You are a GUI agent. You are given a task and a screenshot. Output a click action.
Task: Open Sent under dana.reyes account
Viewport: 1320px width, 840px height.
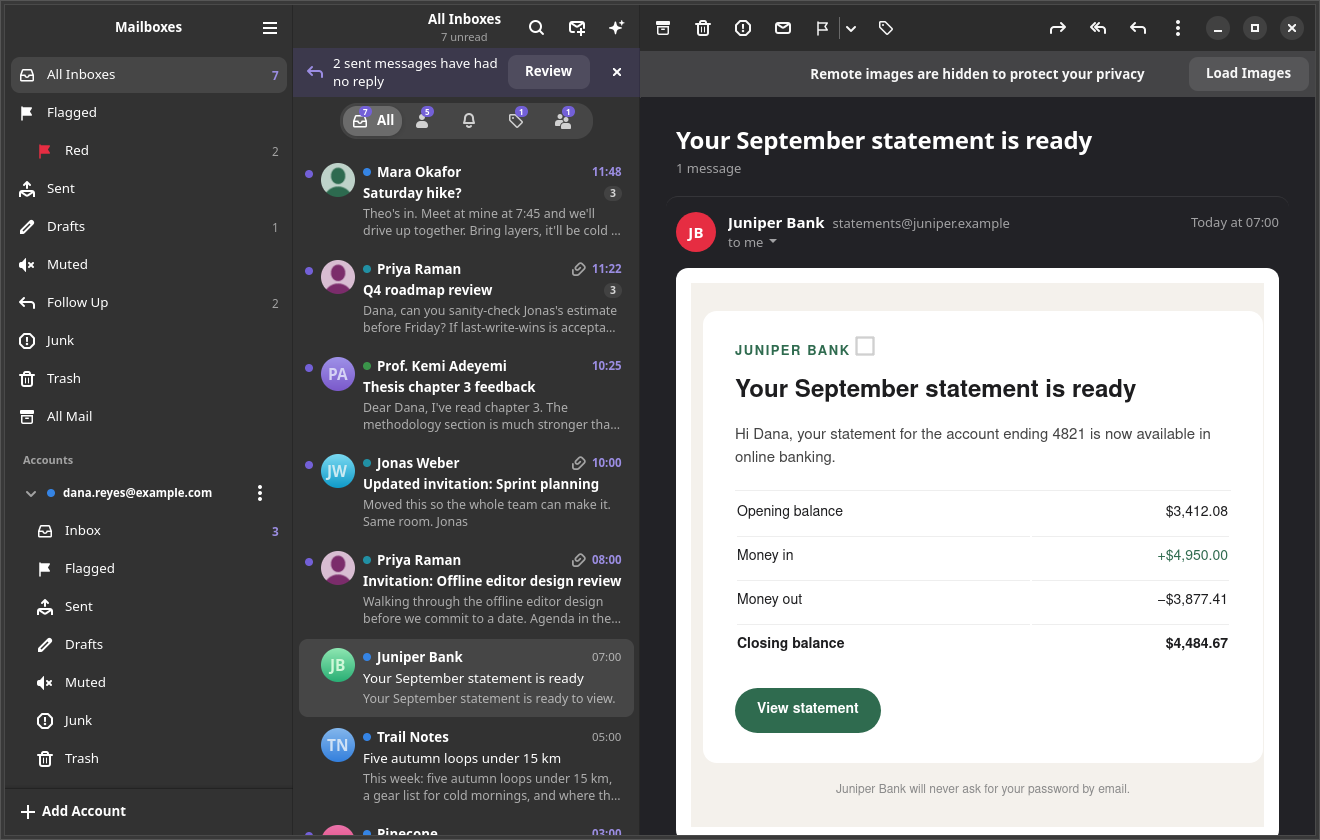pos(149,607)
